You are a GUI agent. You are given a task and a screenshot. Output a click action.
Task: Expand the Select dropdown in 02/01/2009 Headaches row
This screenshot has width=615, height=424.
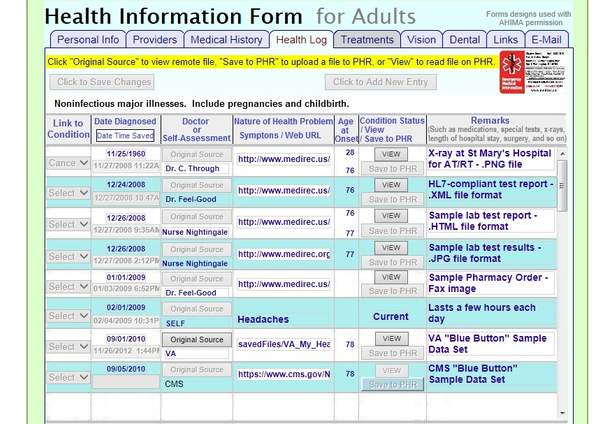pos(68,316)
